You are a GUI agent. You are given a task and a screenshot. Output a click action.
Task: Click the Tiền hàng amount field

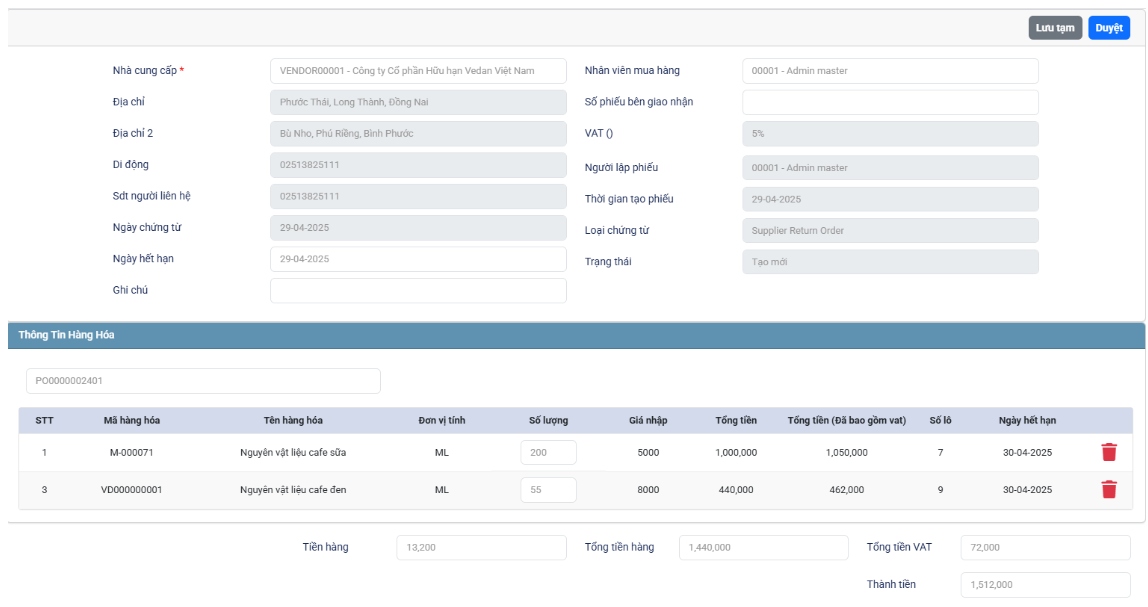point(481,548)
